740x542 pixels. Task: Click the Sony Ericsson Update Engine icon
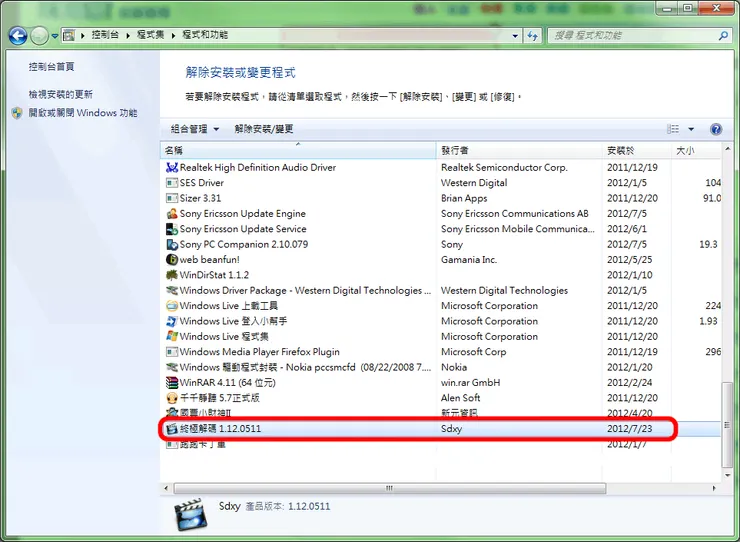click(x=172, y=213)
